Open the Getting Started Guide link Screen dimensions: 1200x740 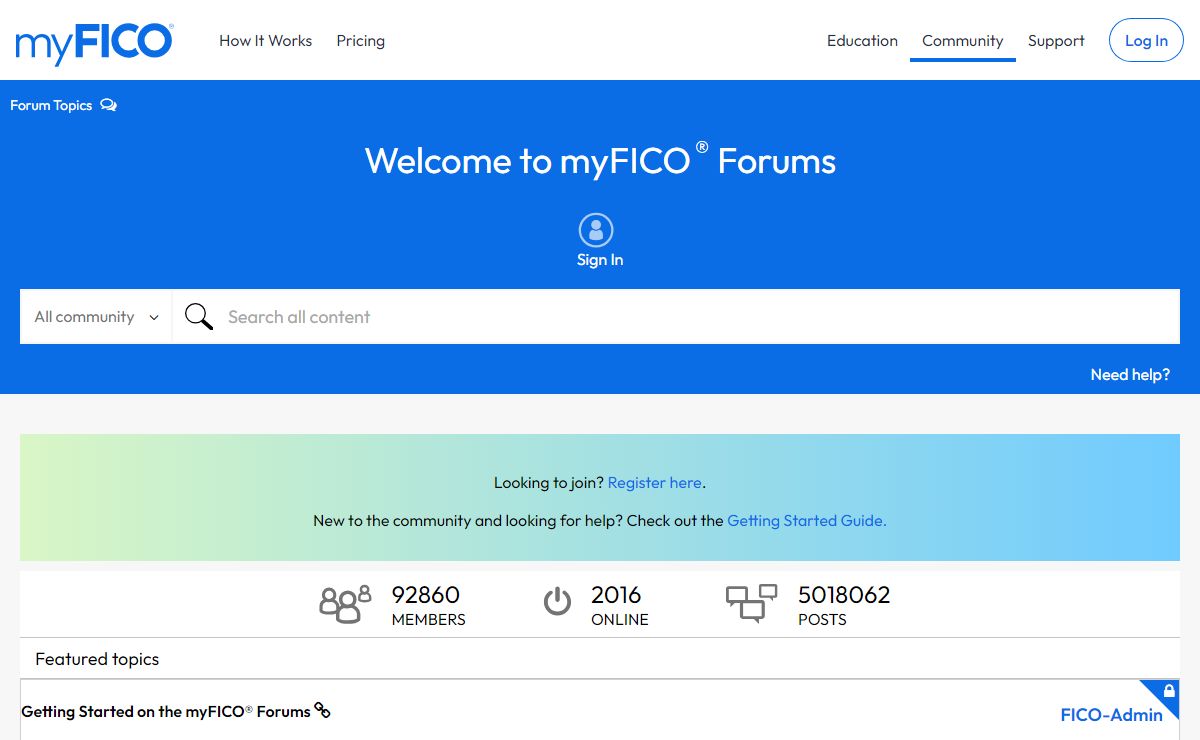click(807, 521)
